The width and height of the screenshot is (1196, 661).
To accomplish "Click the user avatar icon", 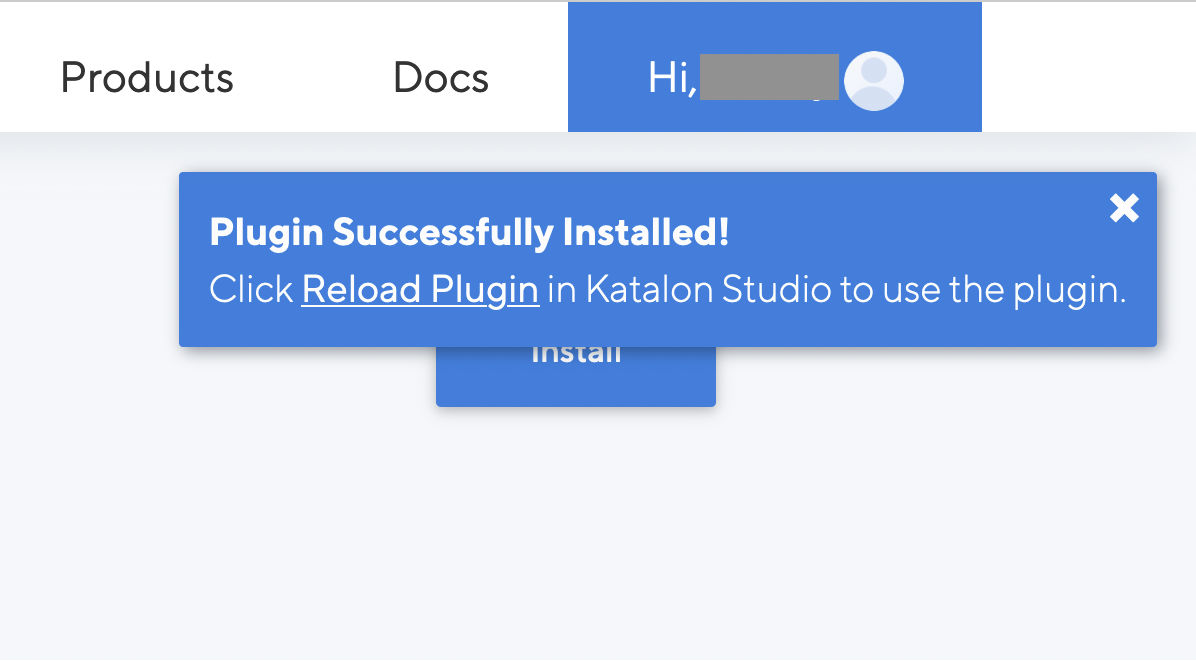I will coord(874,81).
